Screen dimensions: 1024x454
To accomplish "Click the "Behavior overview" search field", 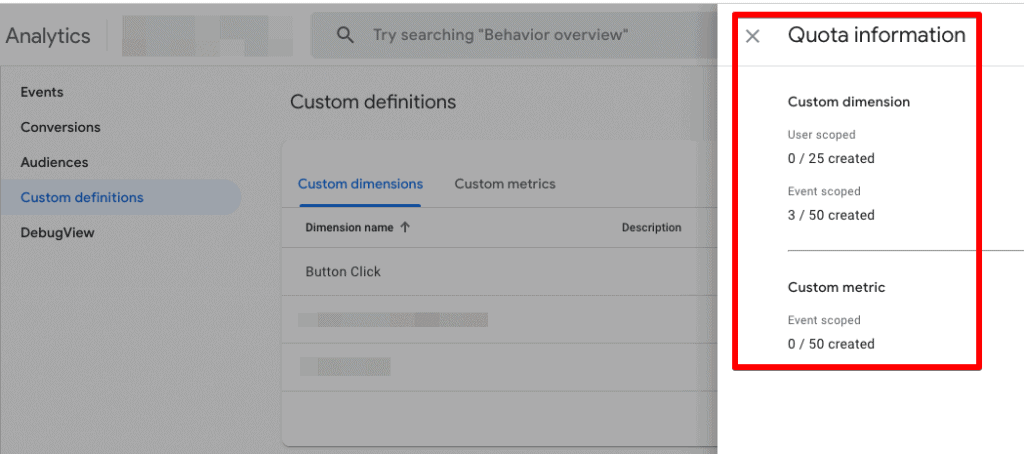I will [500, 35].
